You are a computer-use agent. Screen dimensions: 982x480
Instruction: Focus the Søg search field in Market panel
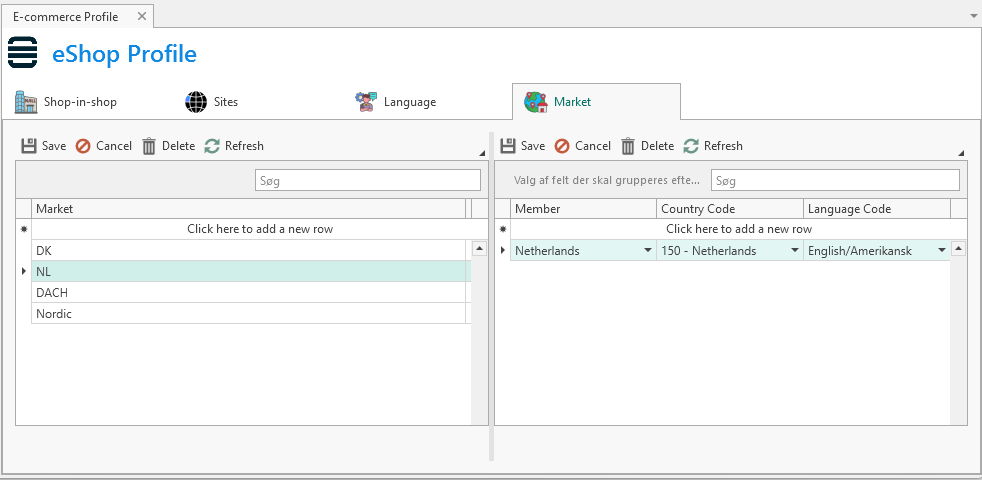(368, 180)
